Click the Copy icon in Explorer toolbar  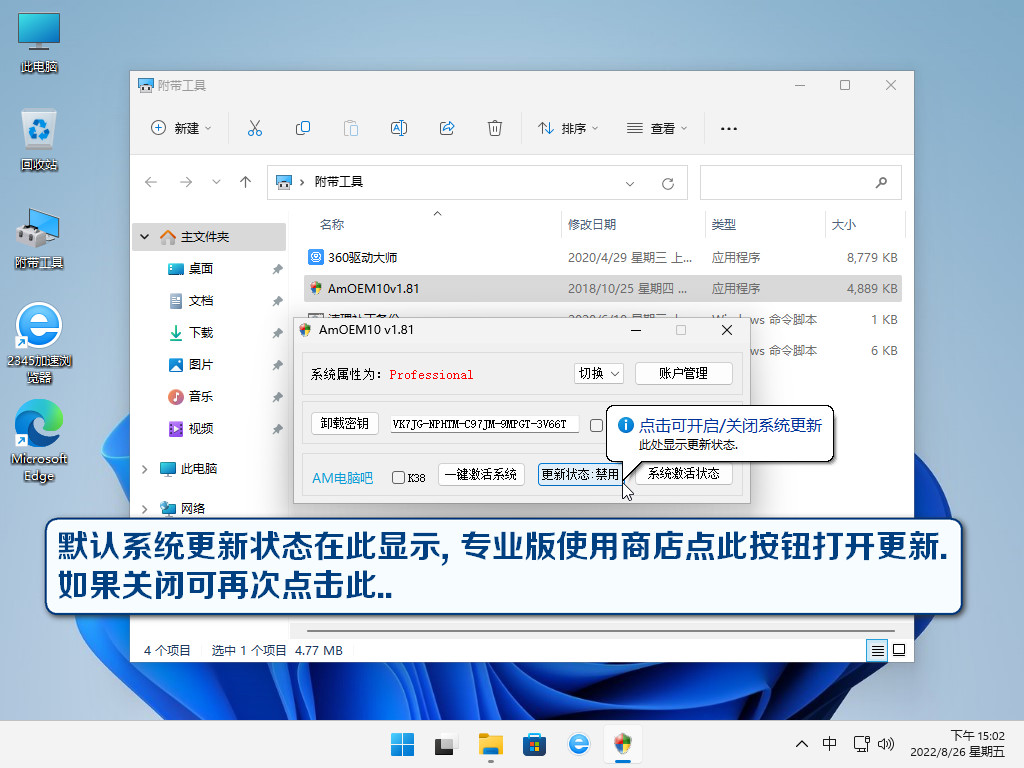[302, 128]
